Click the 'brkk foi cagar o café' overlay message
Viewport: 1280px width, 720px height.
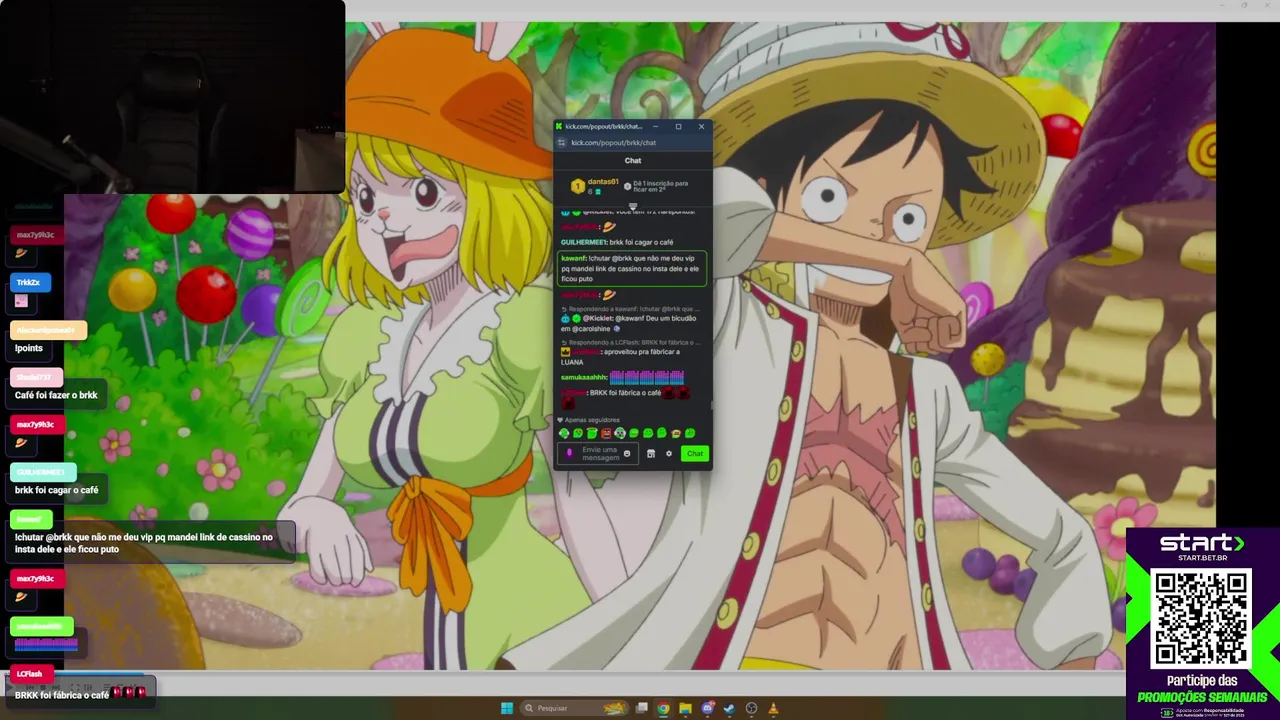(x=56, y=490)
